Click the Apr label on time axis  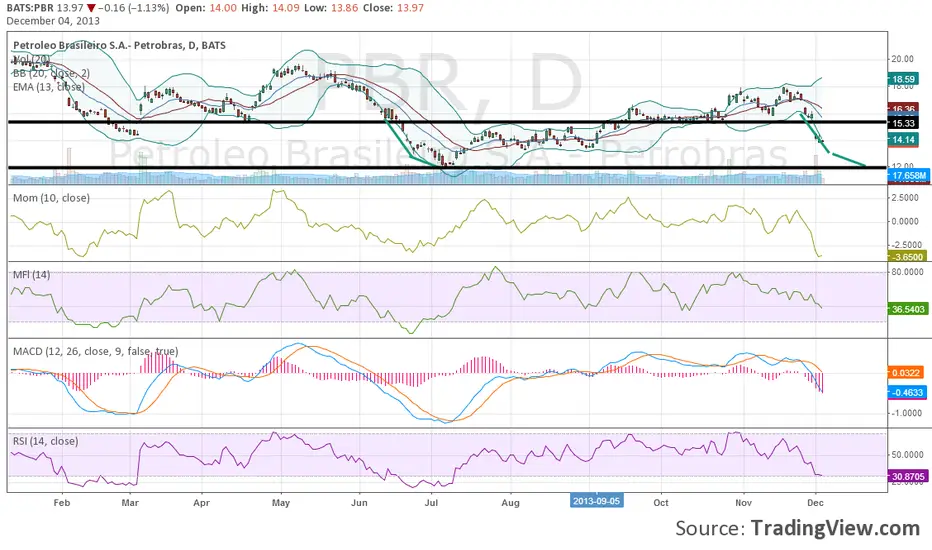[x=201, y=502]
